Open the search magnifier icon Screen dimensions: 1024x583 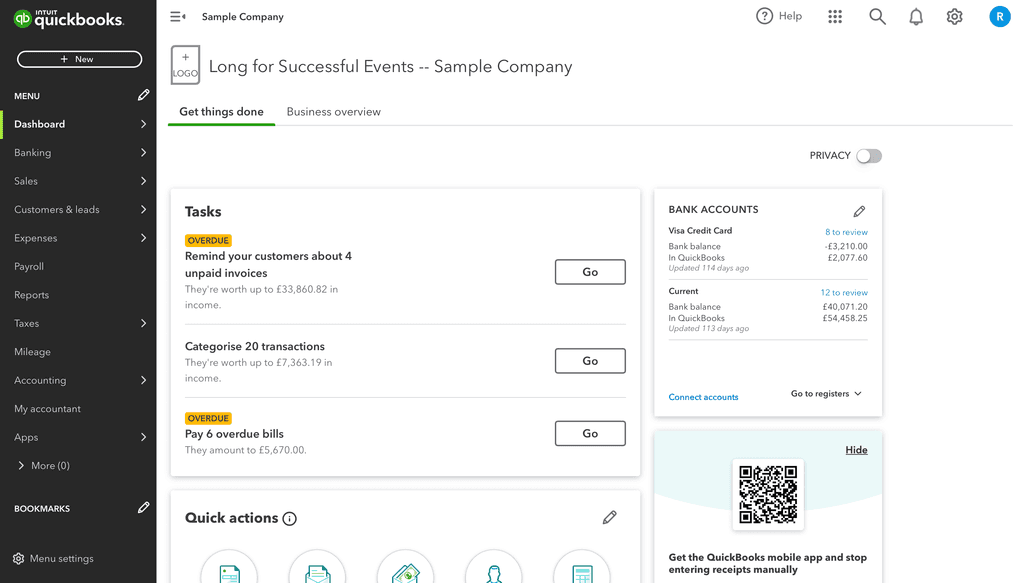[x=877, y=16]
